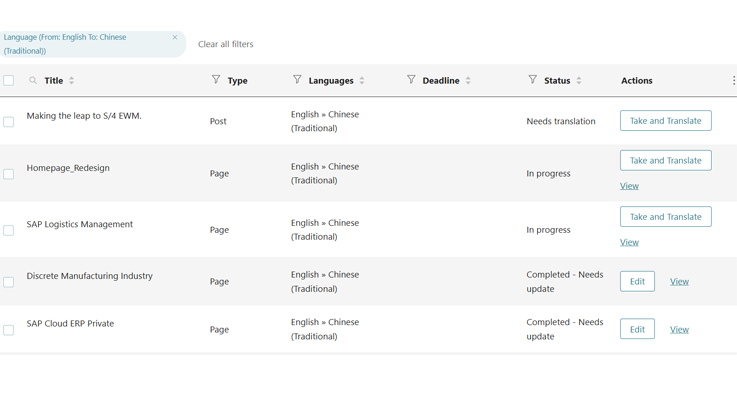Sort by Status using the sort arrows
The width and height of the screenshot is (737, 414).
[579, 81]
